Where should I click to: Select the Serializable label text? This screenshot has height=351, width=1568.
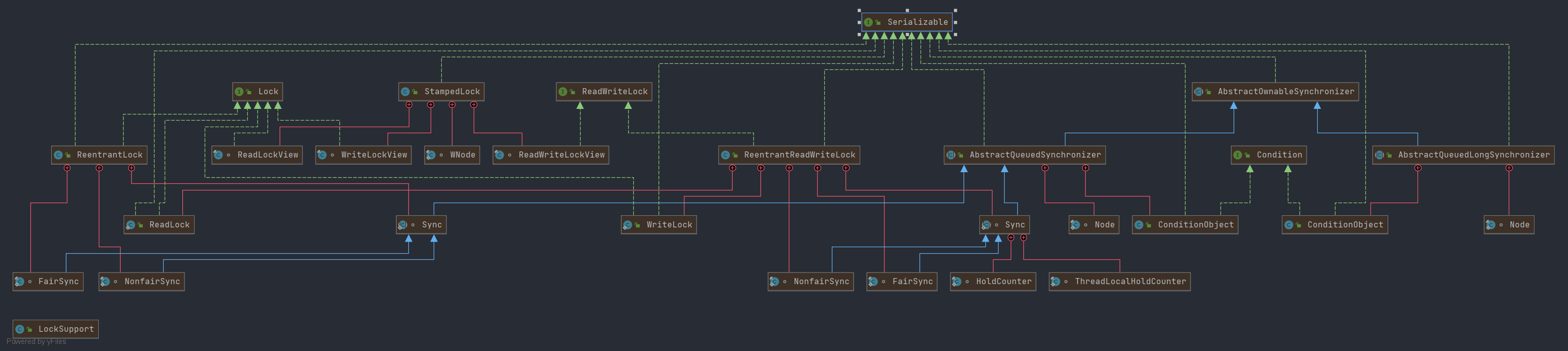917,22
